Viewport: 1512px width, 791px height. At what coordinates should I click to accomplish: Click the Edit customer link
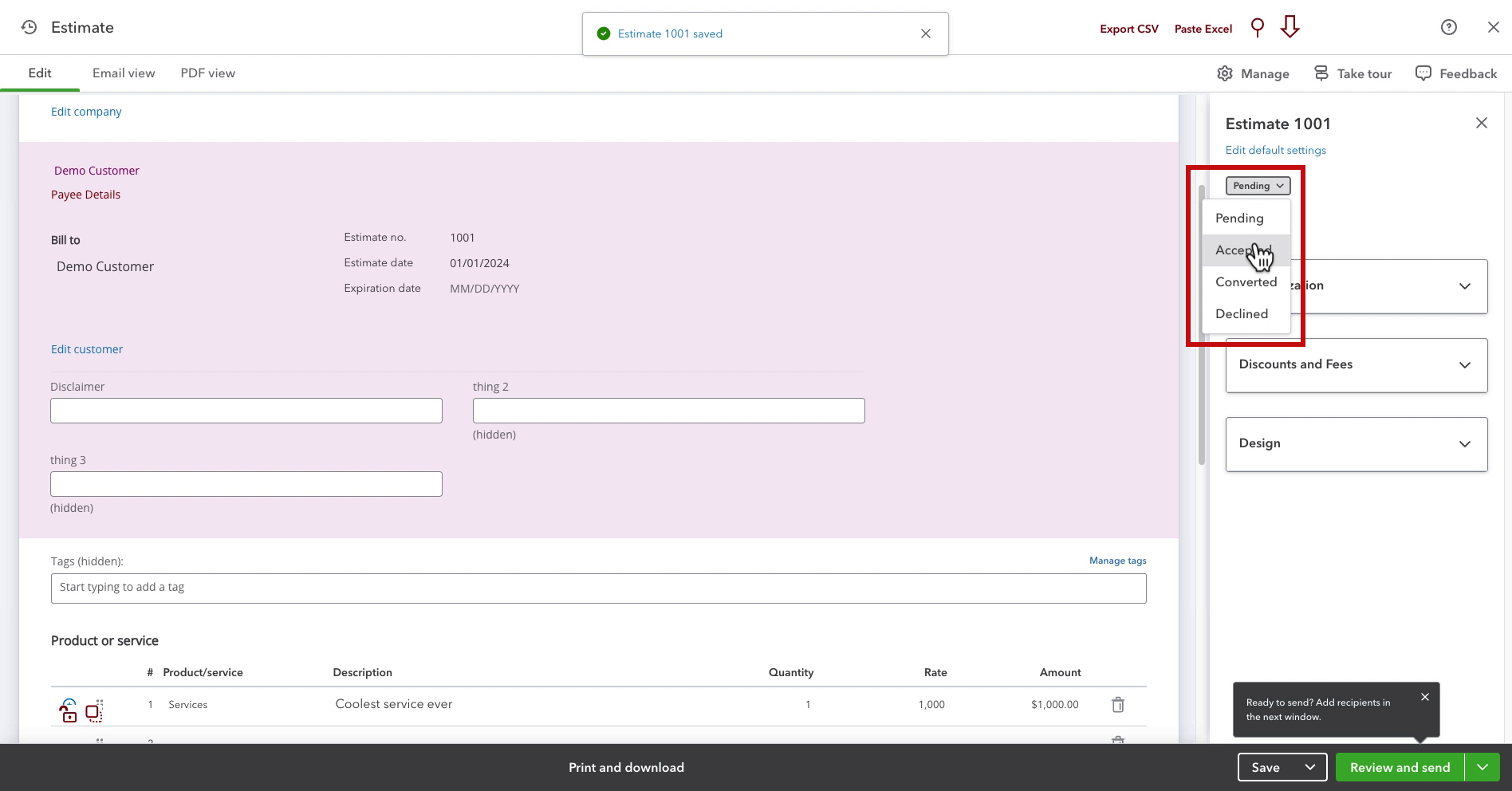tap(87, 349)
